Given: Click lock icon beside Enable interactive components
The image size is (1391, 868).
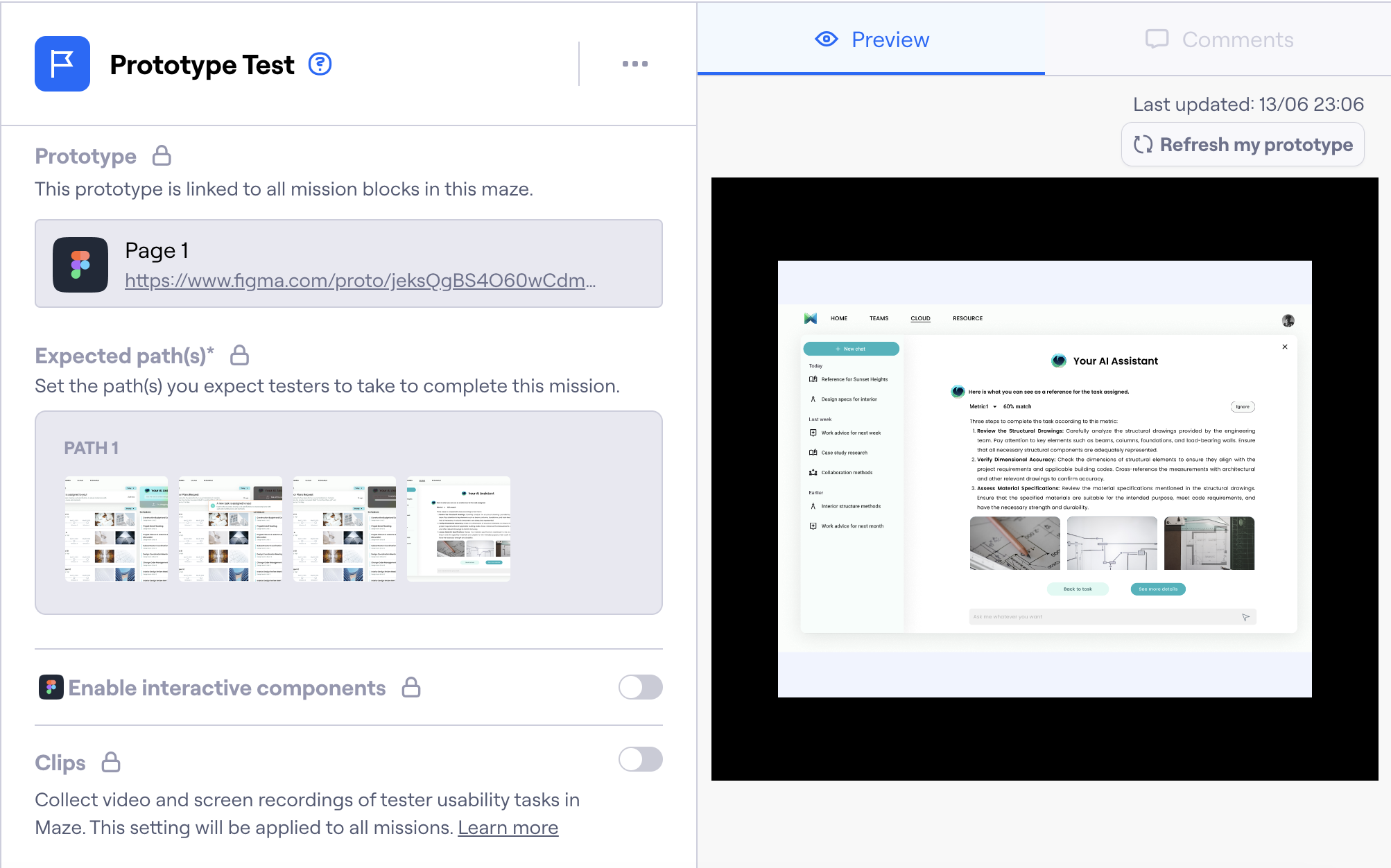Looking at the screenshot, I should (x=411, y=688).
